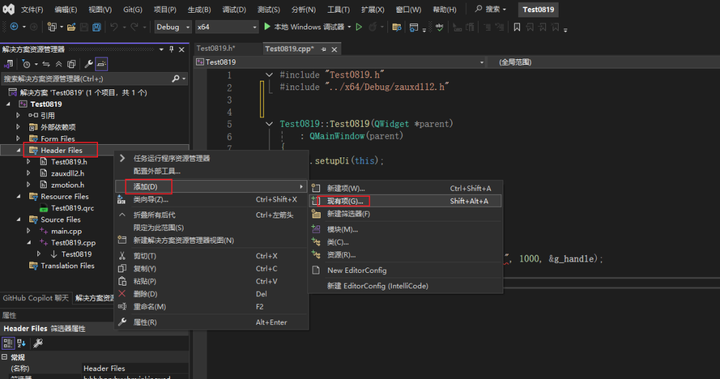Click the red X icon beside 删除(D)
Viewport: 720px width, 379px height.
tap(122, 294)
